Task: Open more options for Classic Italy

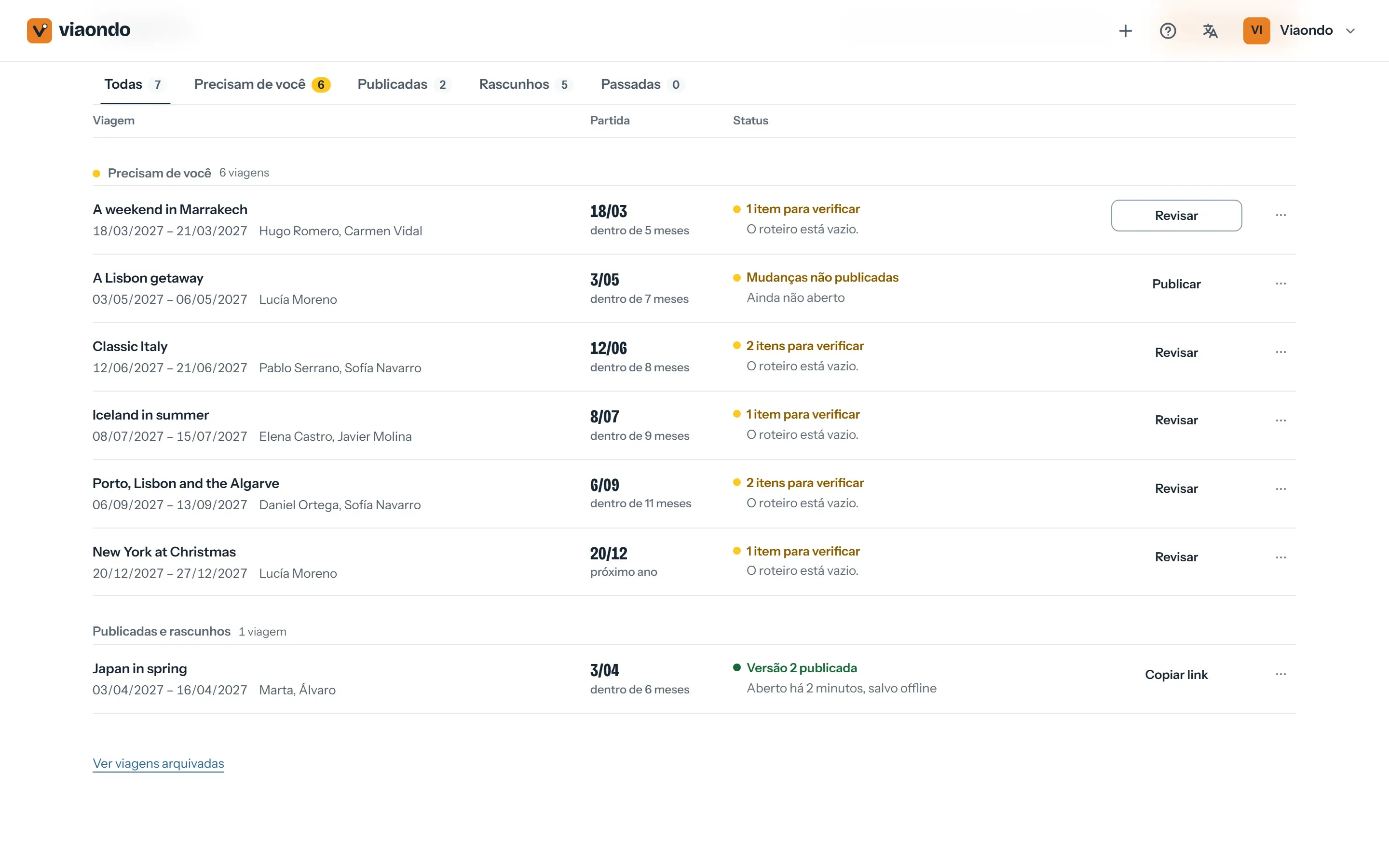Action: point(1280,352)
